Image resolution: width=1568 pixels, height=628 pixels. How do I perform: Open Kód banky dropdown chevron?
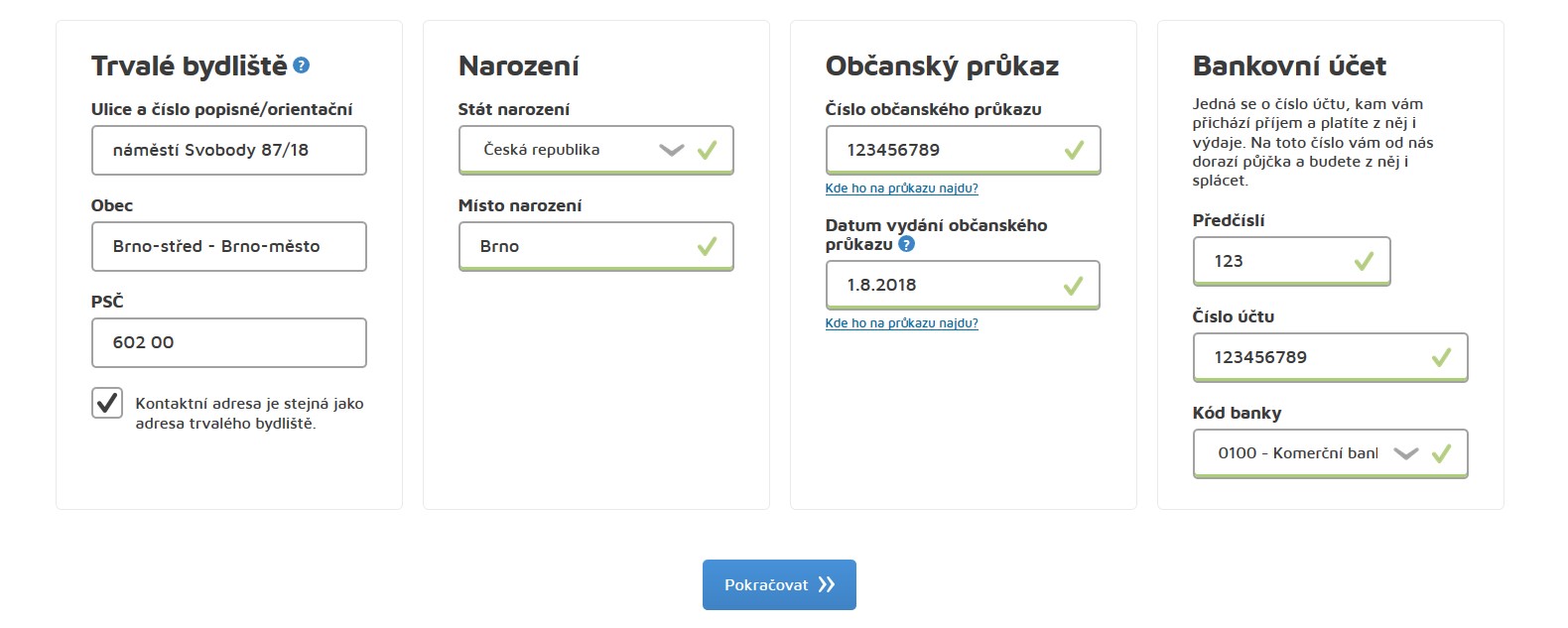tap(1406, 453)
